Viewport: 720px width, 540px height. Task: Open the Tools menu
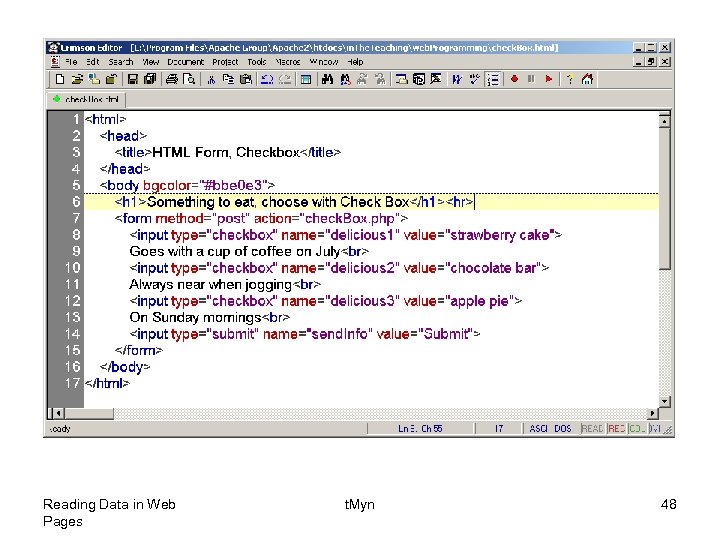coord(257,62)
